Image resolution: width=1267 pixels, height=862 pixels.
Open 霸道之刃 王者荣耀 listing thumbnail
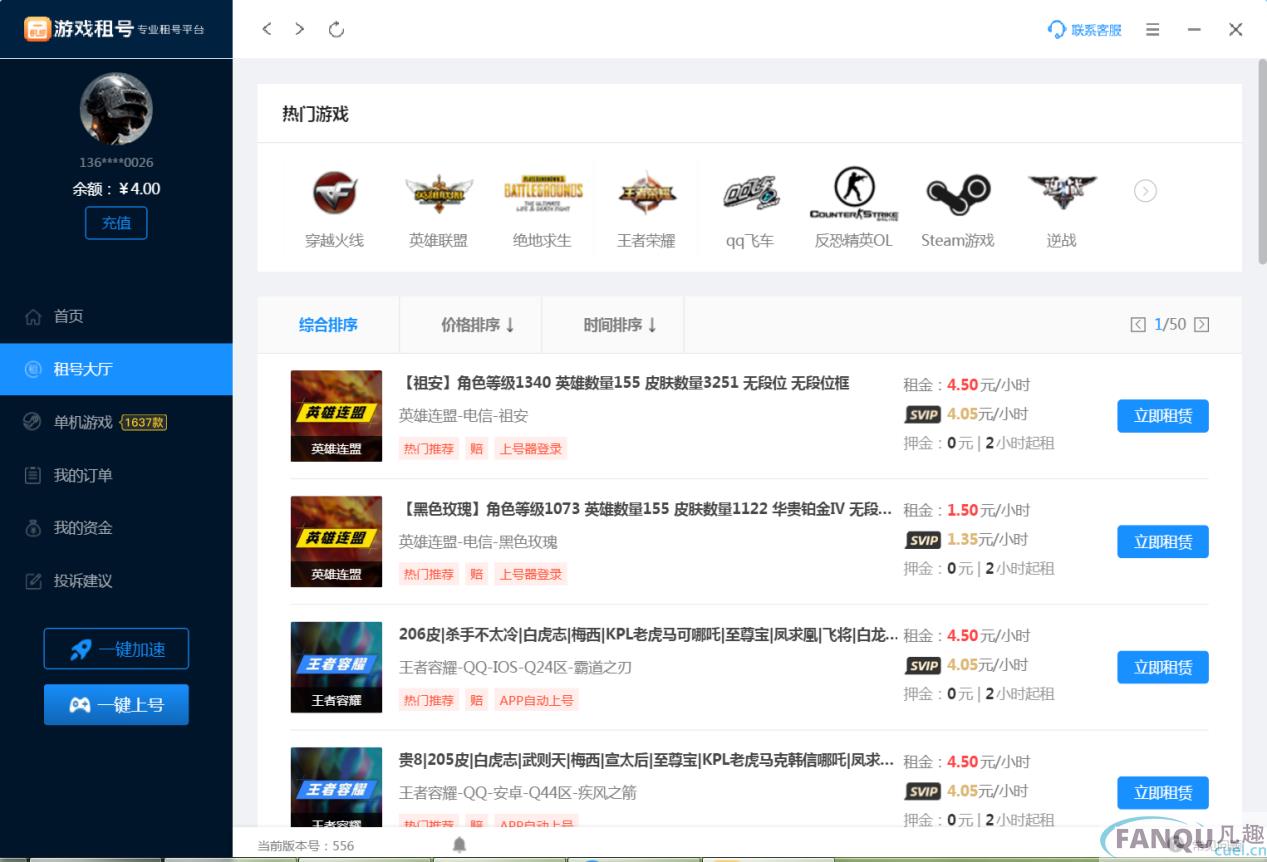point(336,667)
